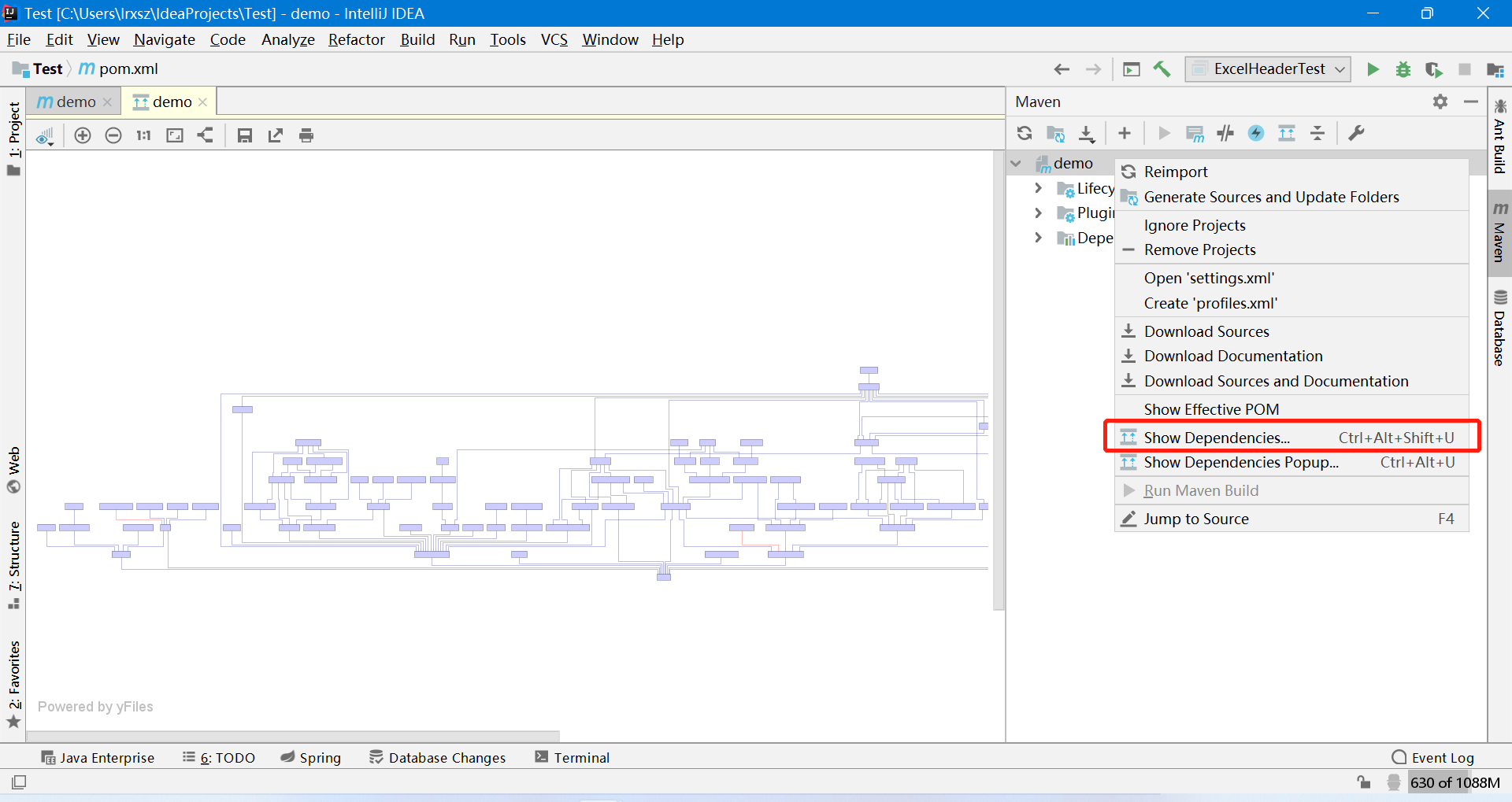Open the Refactor menu
The width and height of the screenshot is (1512, 802).
(357, 39)
